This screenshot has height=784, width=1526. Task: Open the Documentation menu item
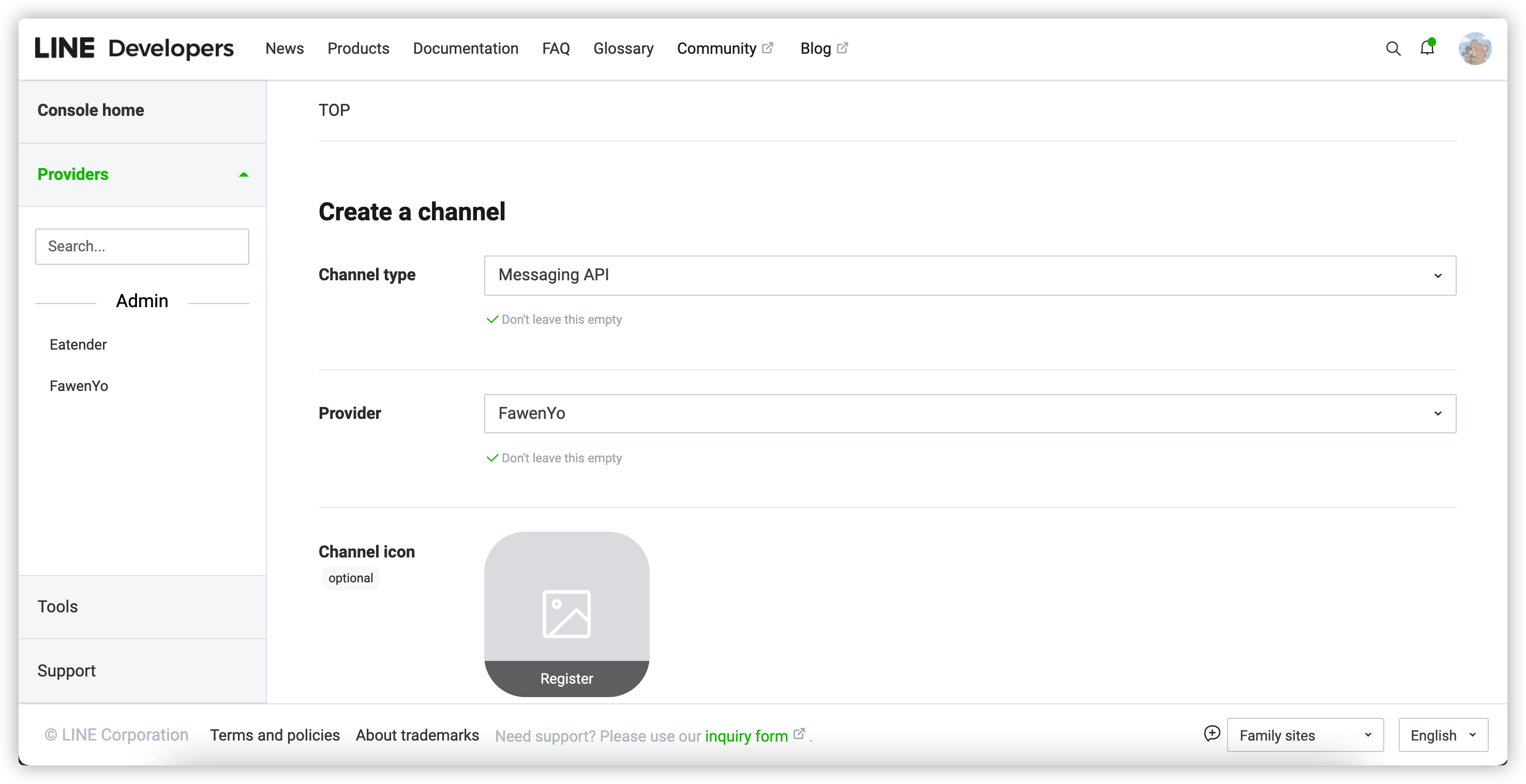pyautogui.click(x=466, y=49)
